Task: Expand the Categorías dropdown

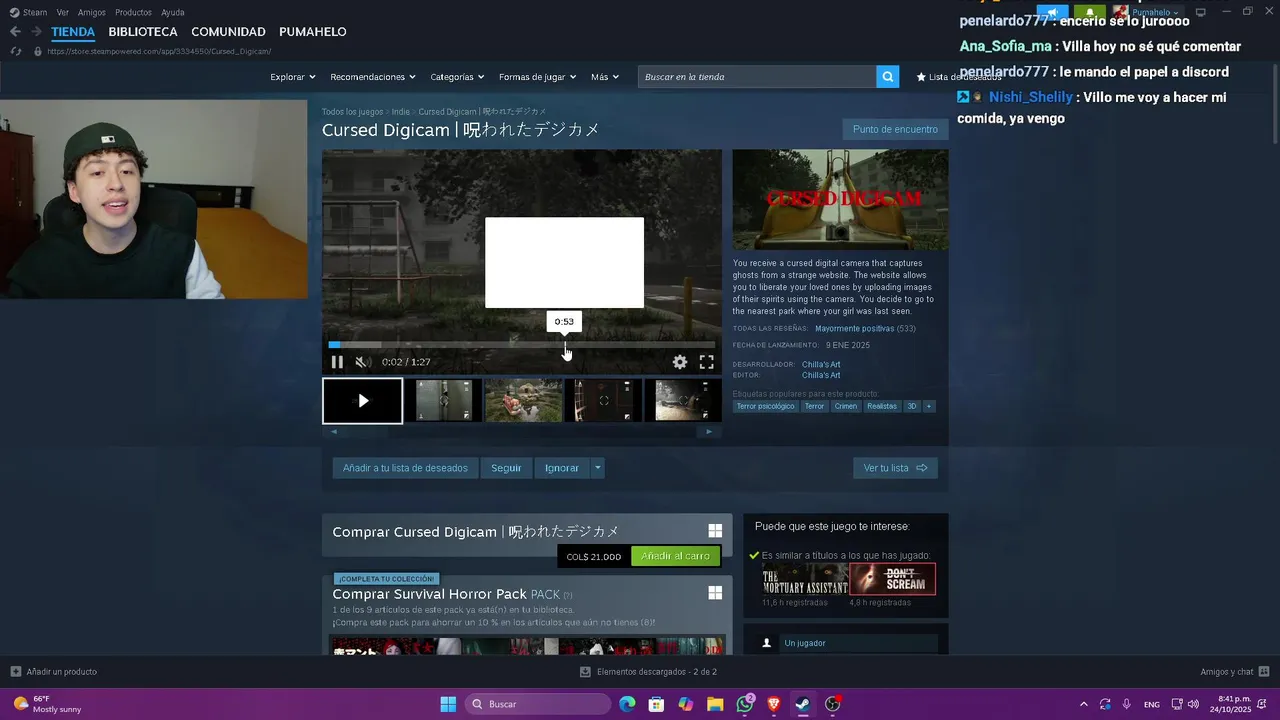Action: 457,77
